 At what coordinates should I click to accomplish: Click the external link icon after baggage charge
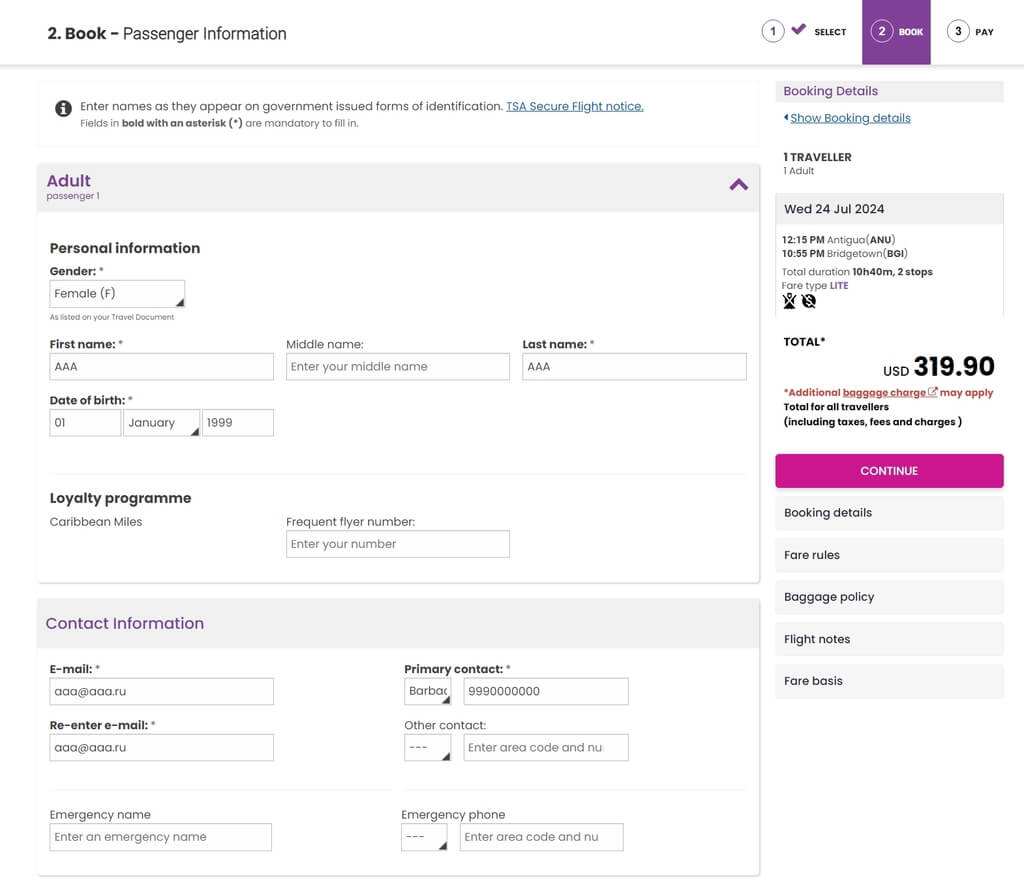[933, 392]
